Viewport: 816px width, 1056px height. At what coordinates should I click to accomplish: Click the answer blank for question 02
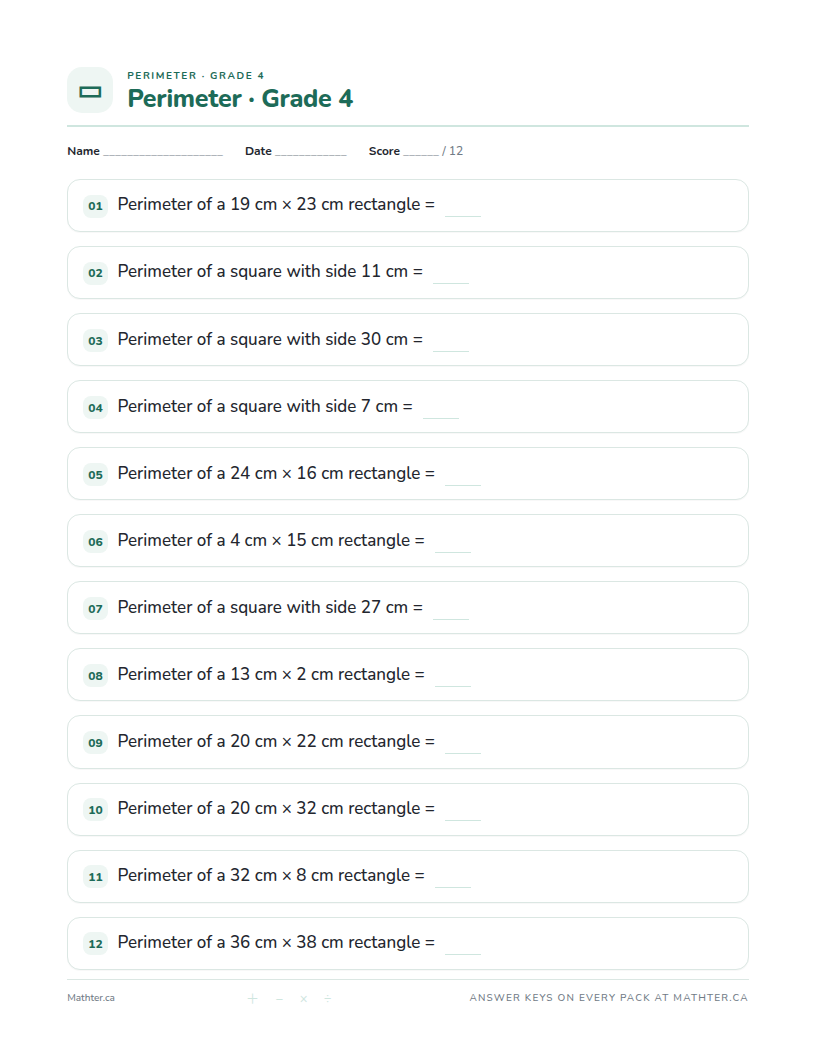[451, 274]
